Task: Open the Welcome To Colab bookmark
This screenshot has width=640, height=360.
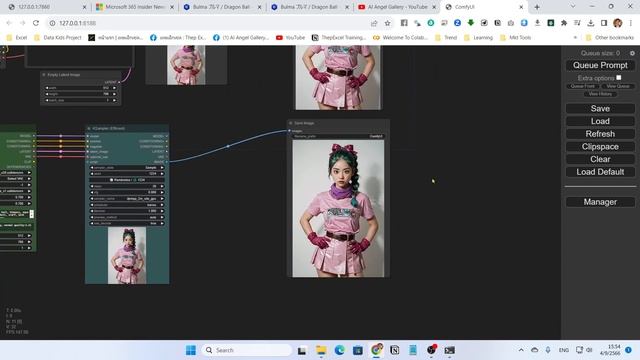Action: (400, 38)
